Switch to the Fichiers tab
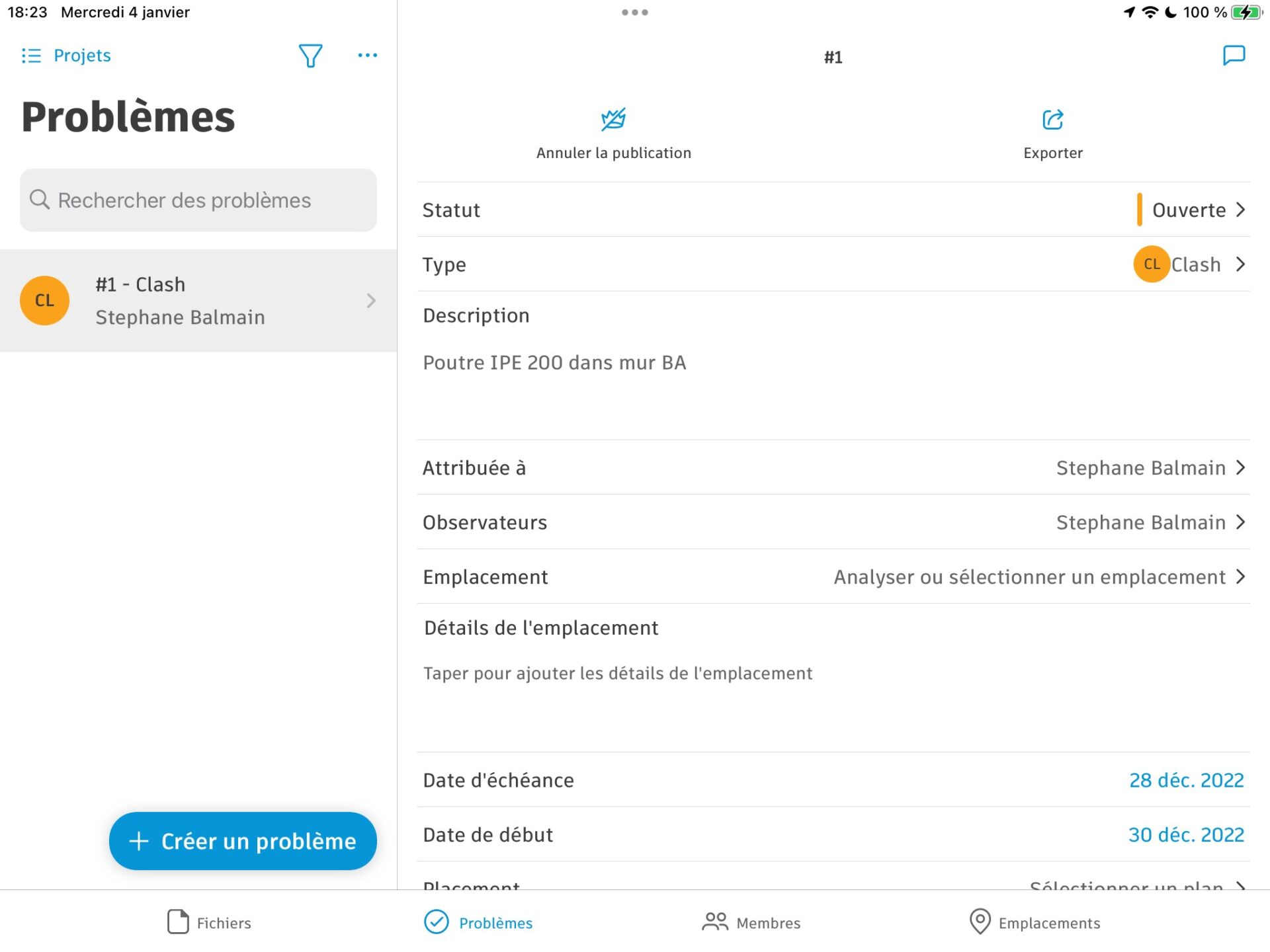Screen dimensions: 1270x952 tap(208, 922)
